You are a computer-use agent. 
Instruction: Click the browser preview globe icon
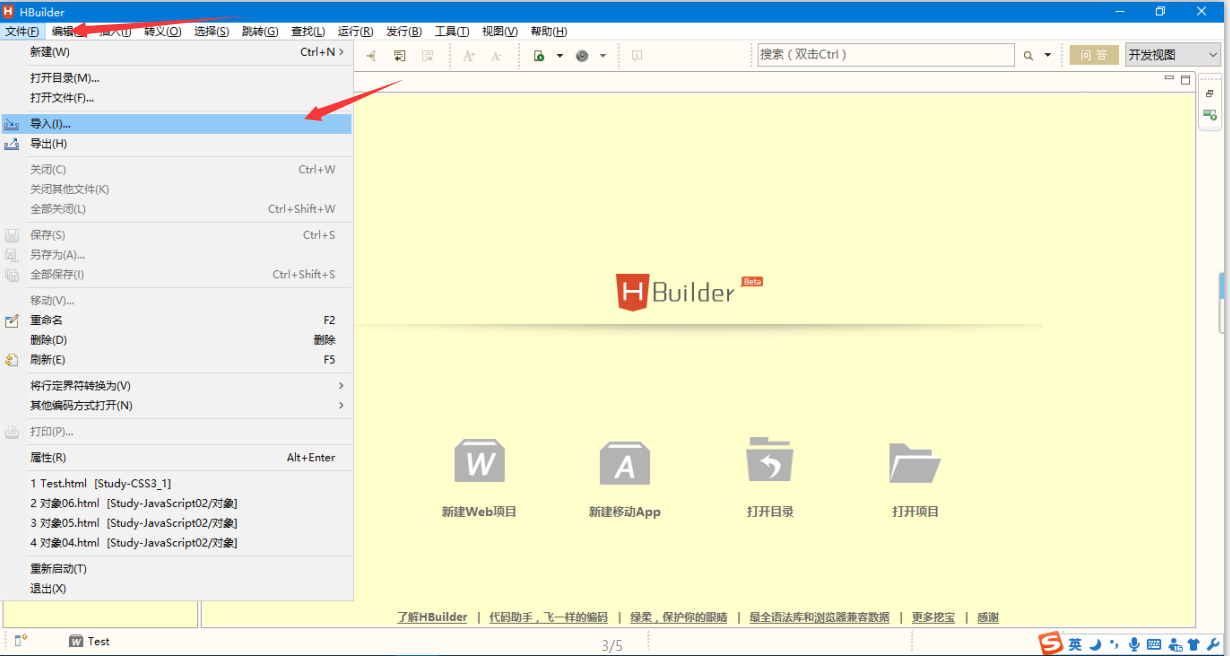coord(582,56)
